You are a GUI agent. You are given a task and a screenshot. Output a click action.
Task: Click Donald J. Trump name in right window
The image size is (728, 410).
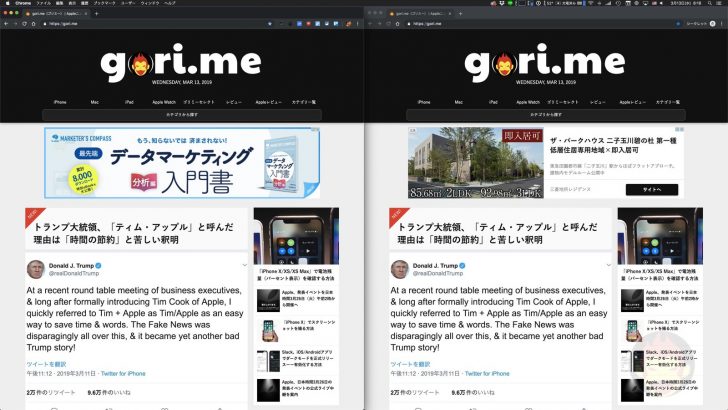click(436, 266)
